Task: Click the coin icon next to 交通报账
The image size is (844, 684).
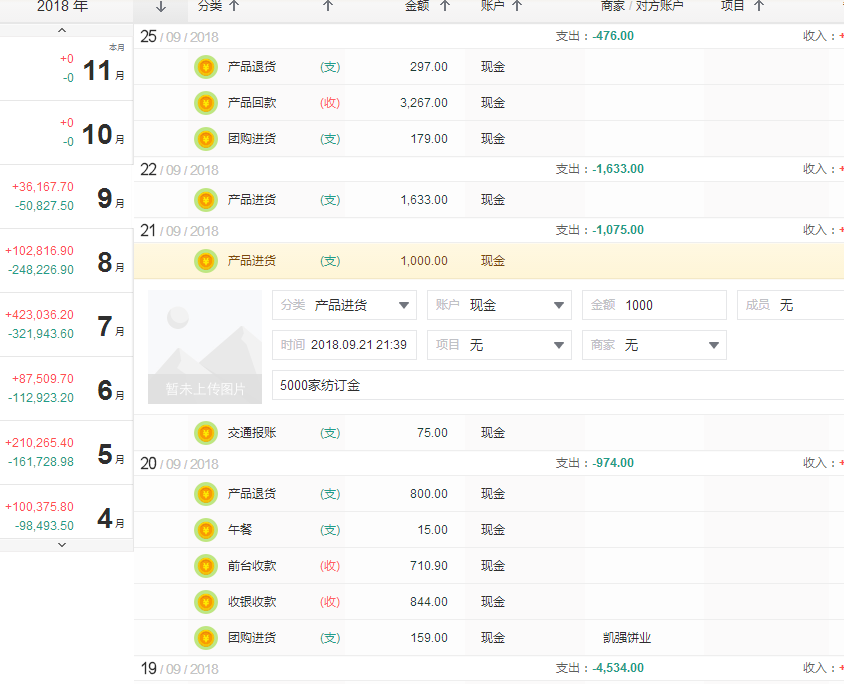Action: point(206,433)
